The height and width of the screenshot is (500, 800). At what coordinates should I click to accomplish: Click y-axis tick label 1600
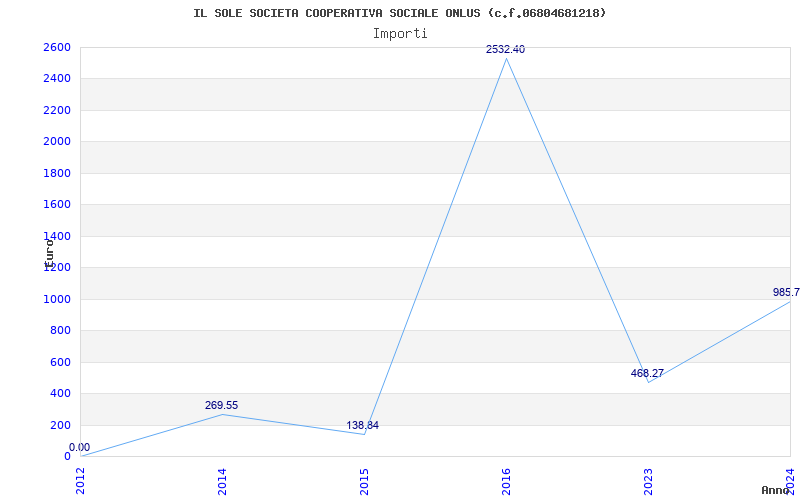point(57,205)
